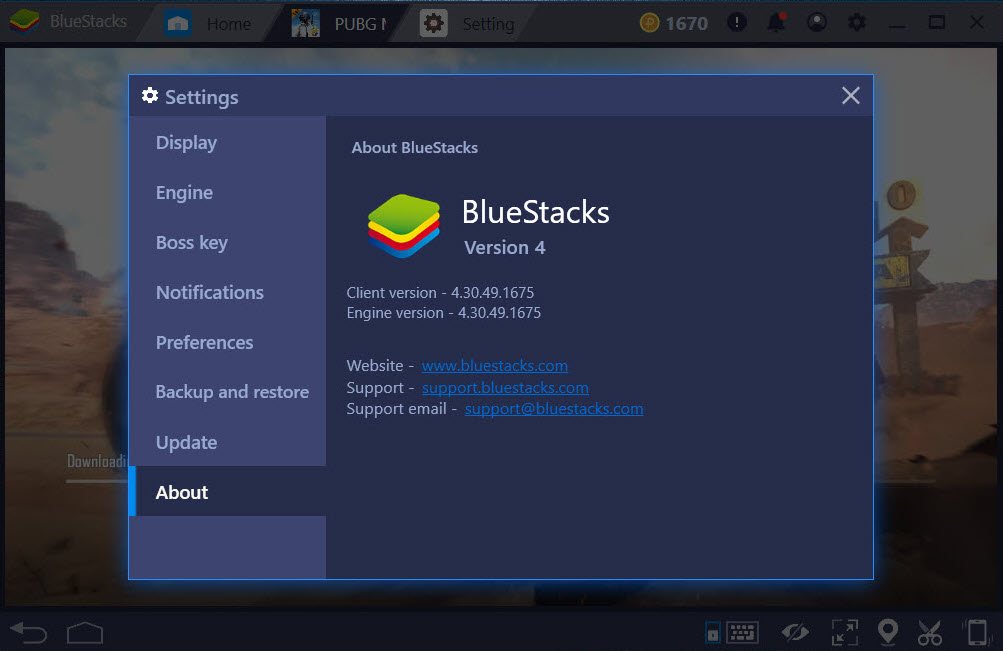Open the keyboard controls icon

pyautogui.click(x=741, y=632)
